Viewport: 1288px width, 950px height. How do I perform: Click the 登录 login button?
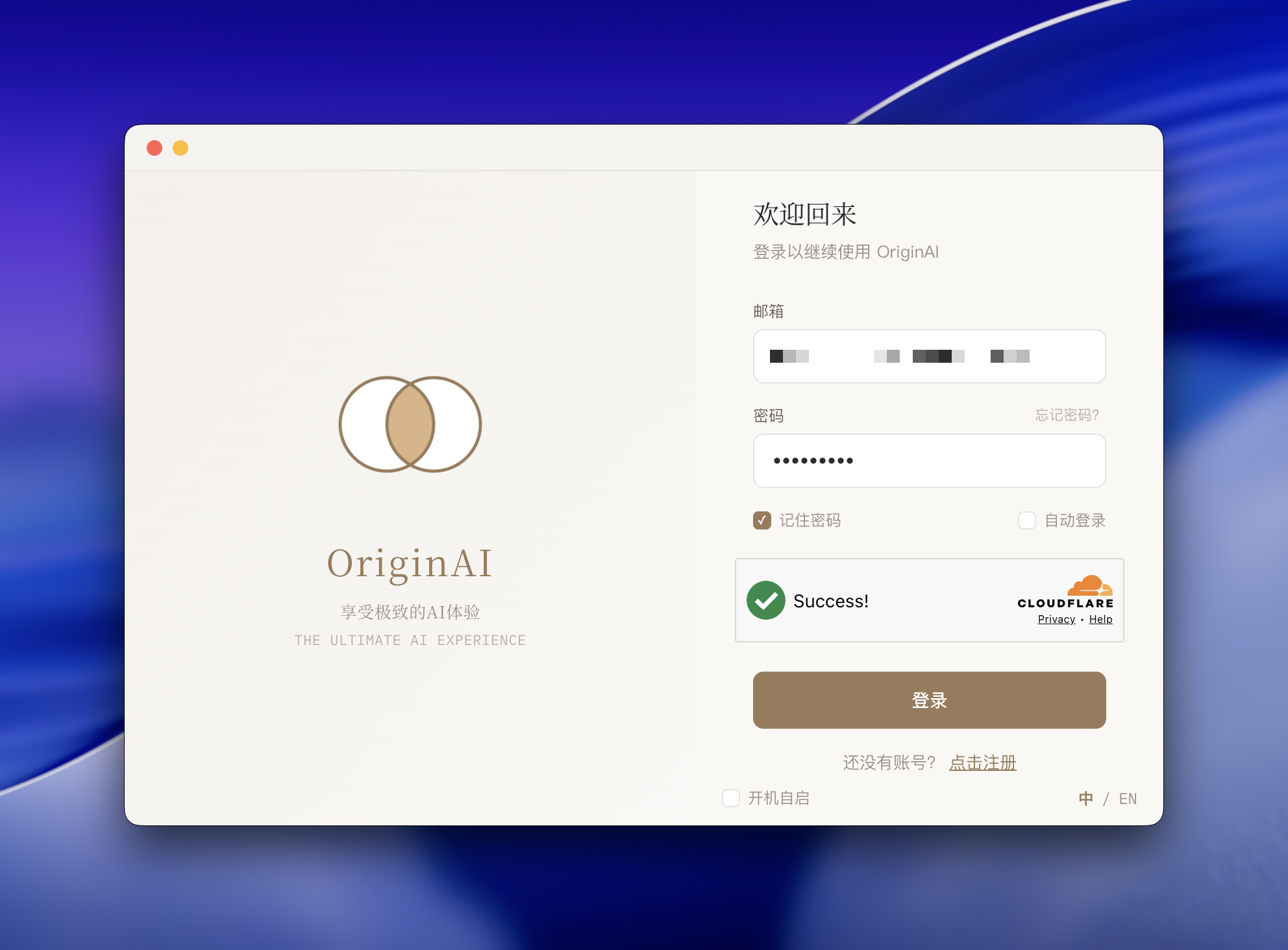click(929, 700)
